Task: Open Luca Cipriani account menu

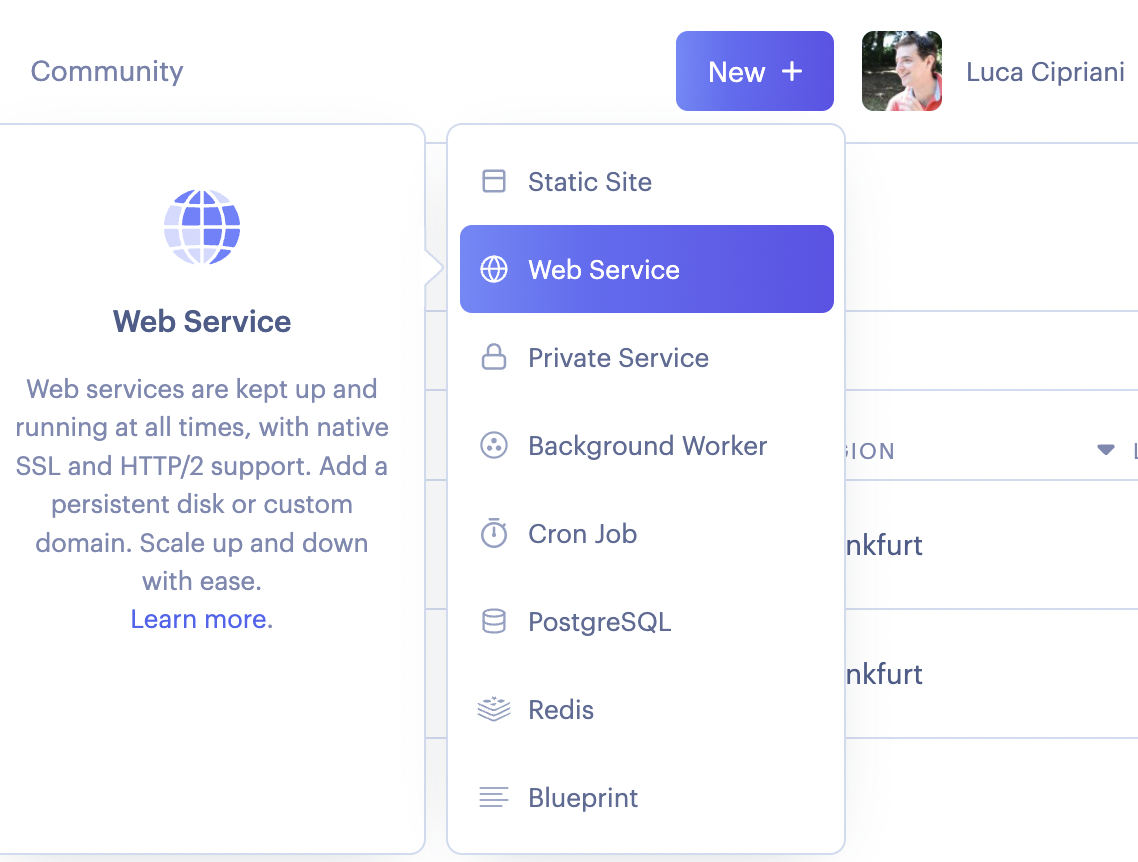Action: click(x=1045, y=72)
